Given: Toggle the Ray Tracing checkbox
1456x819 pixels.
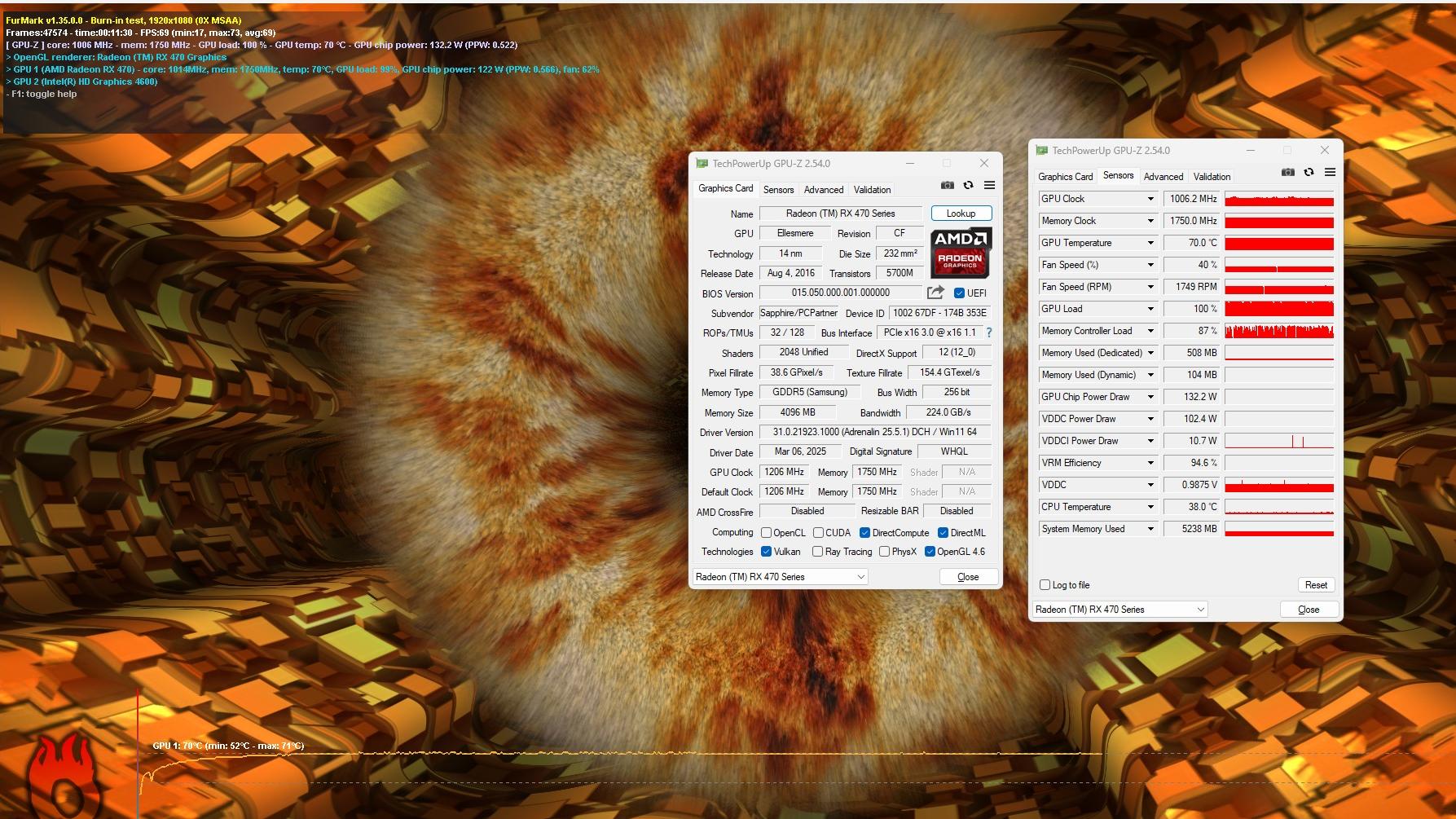Looking at the screenshot, I should pyautogui.click(x=817, y=552).
